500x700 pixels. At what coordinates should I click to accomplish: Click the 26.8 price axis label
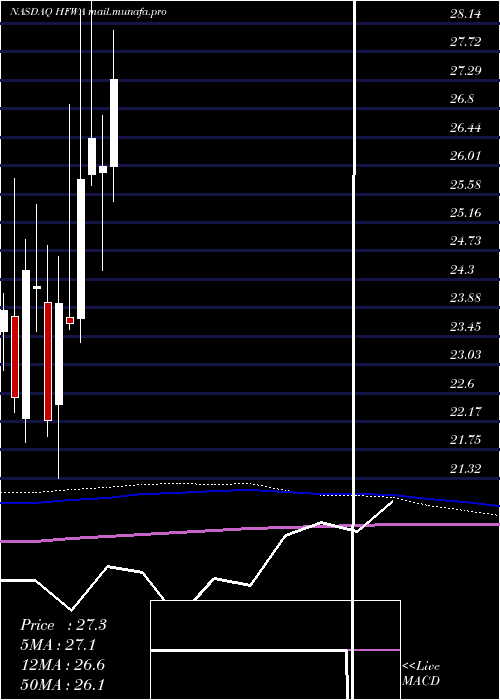462,99
